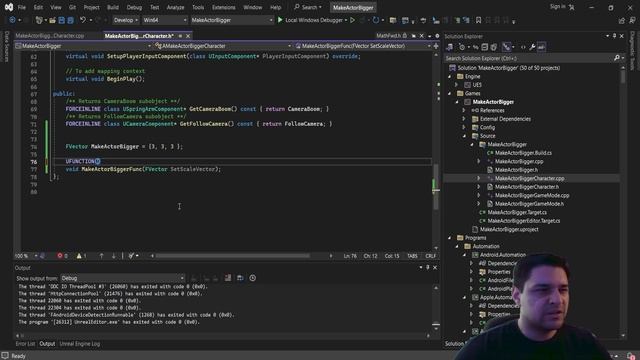640x360 pixels.
Task: Toggle Sync with Active Document in Solution Explorer
Action: [476, 47]
